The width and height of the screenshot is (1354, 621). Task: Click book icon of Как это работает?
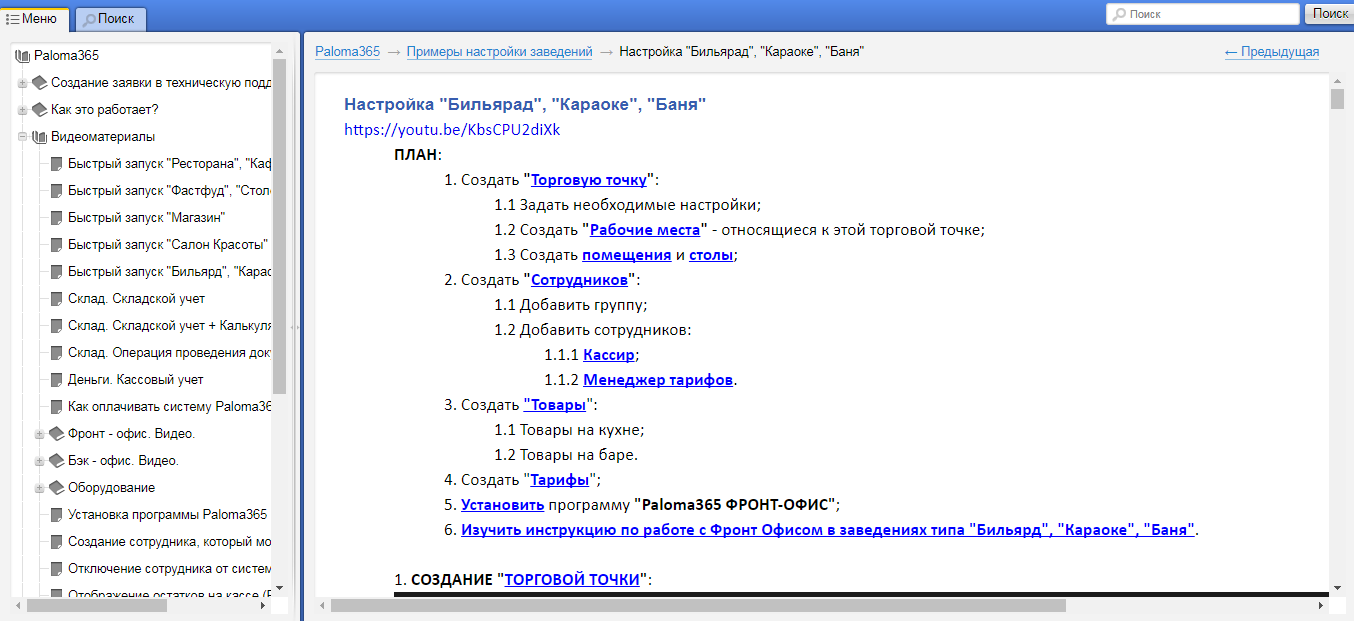[x=40, y=109]
